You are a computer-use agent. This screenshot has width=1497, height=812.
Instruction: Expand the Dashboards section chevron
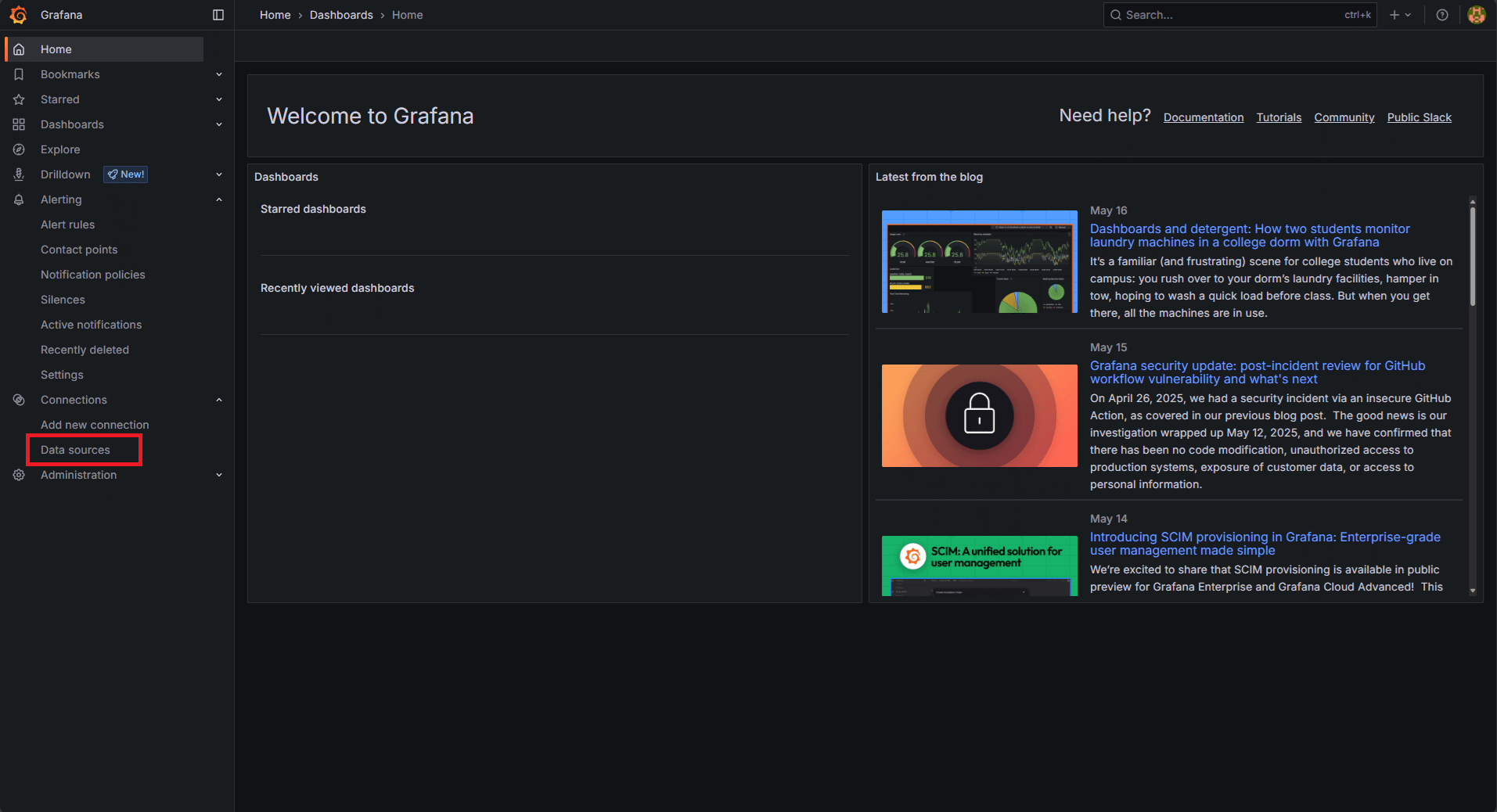click(x=219, y=124)
